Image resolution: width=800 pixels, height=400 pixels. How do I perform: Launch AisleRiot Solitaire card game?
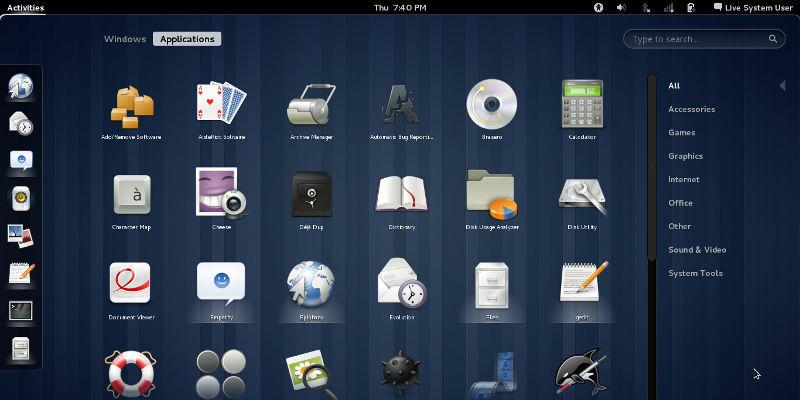[221, 104]
